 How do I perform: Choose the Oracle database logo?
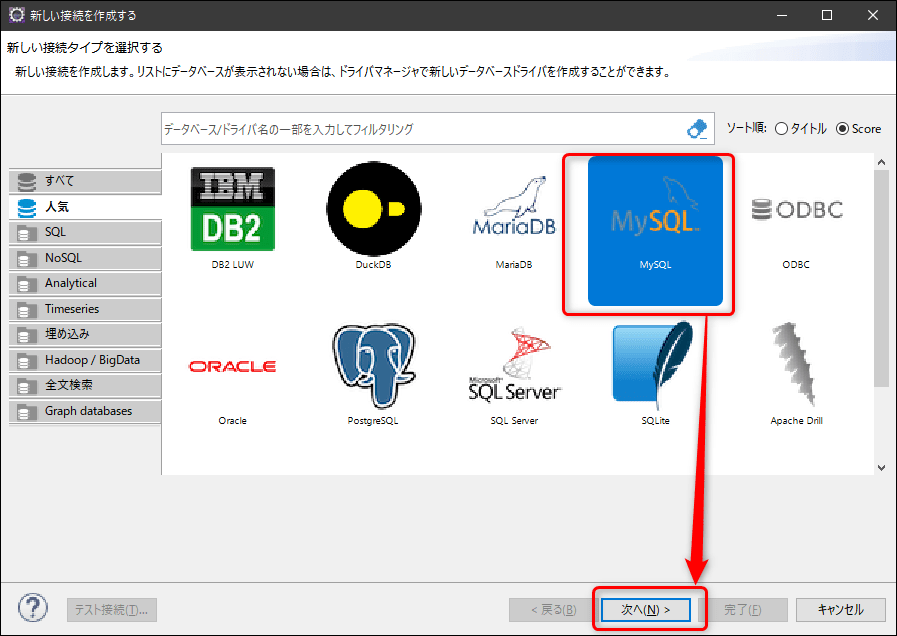[x=232, y=366]
